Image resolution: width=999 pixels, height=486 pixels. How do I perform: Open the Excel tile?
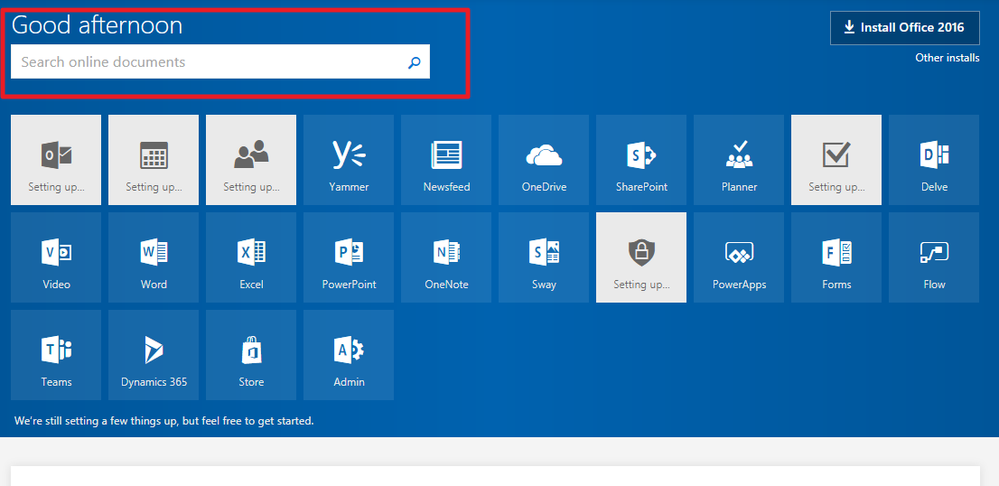click(251, 257)
